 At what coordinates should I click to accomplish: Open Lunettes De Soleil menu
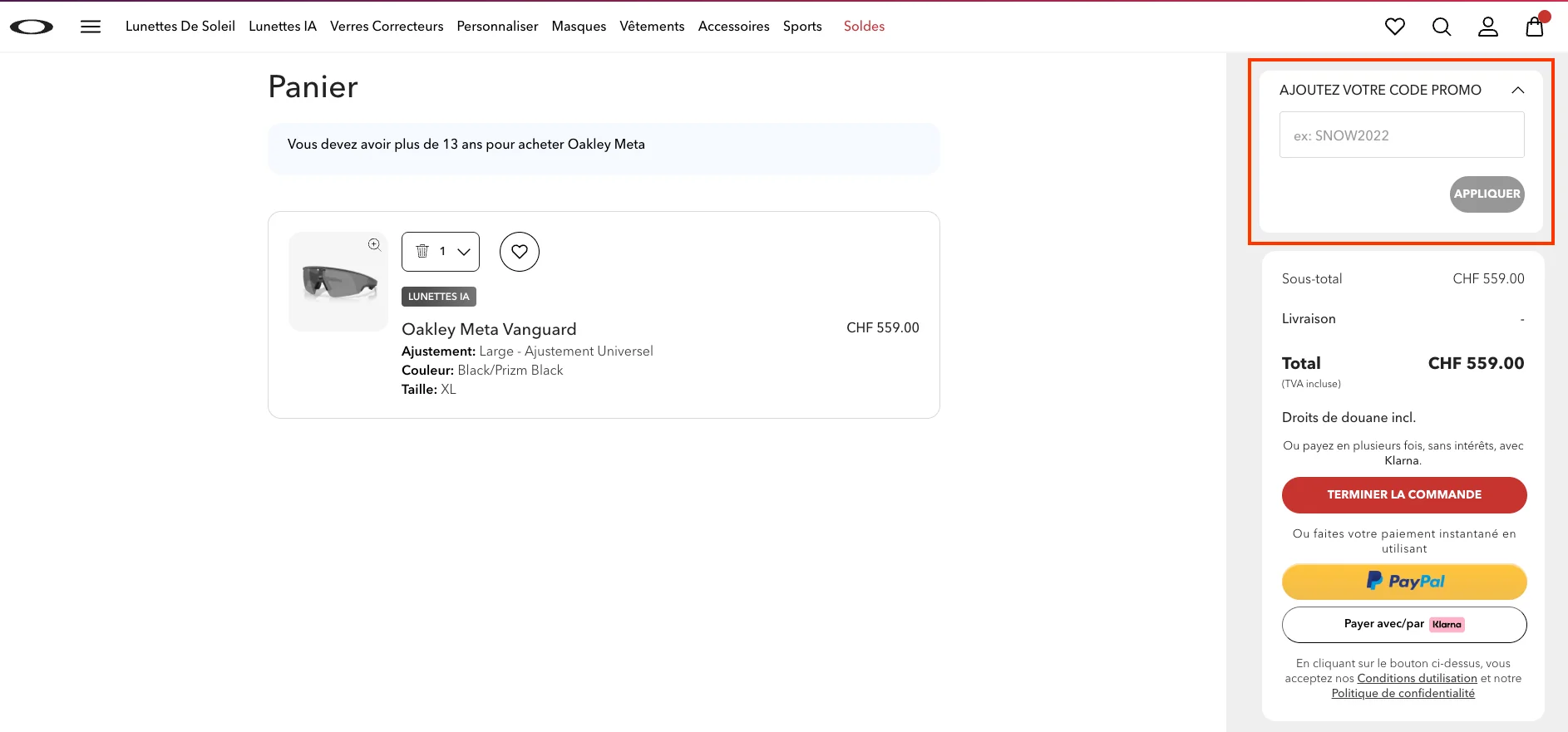coord(180,27)
